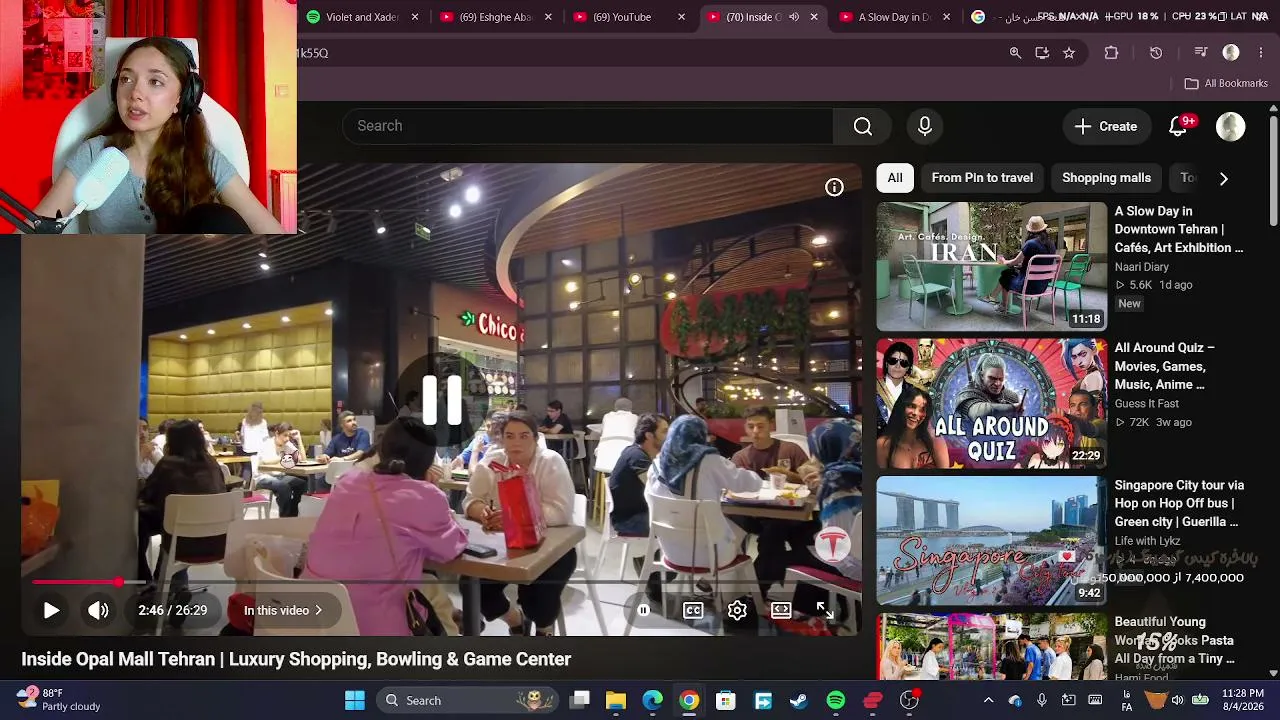Image resolution: width=1280 pixels, height=720 pixels.
Task: Select the 'All' filter chip
Action: coord(895,178)
